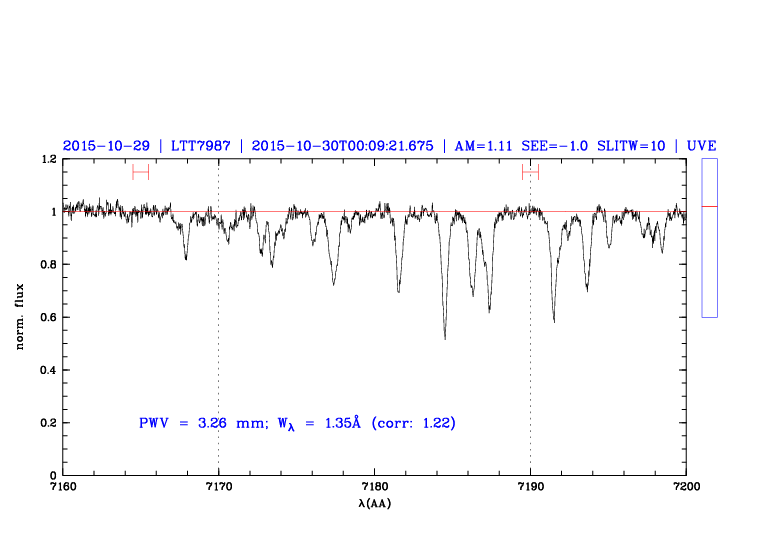The image size is (782, 542).
Task: Select the LTT7987 target name in the title
Action: click(x=200, y=145)
